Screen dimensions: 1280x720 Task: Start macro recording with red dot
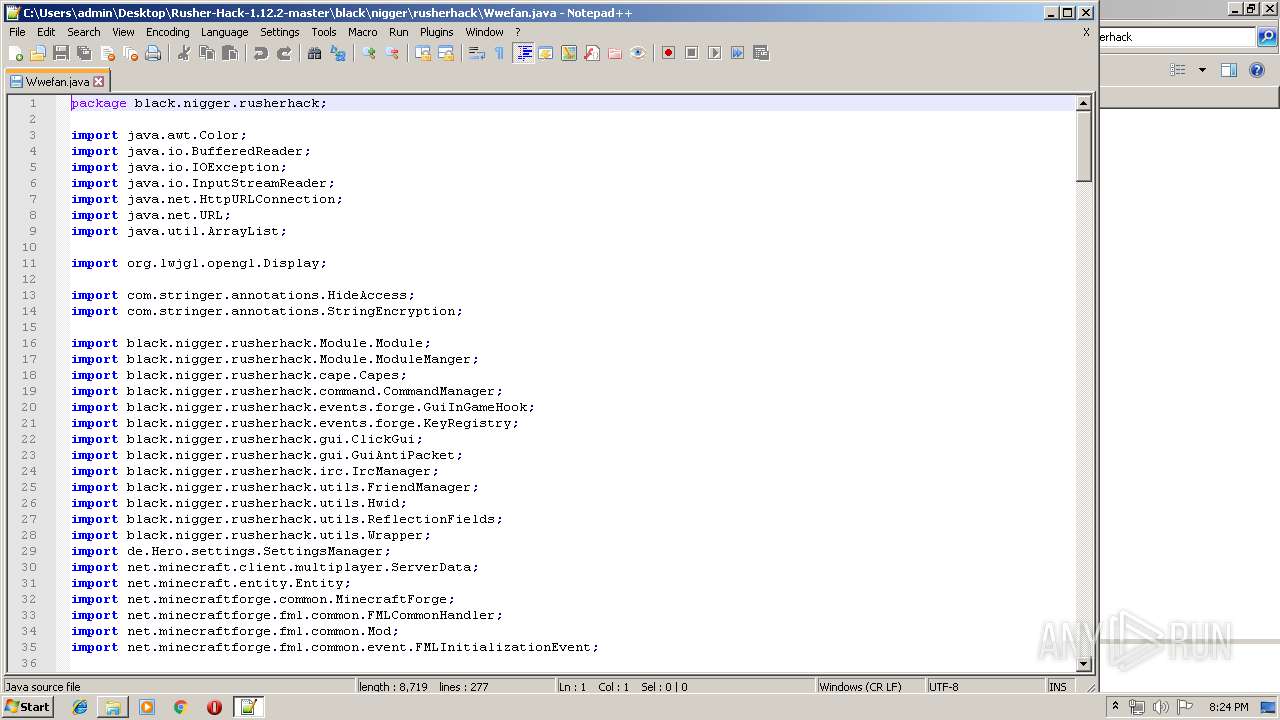(x=668, y=53)
